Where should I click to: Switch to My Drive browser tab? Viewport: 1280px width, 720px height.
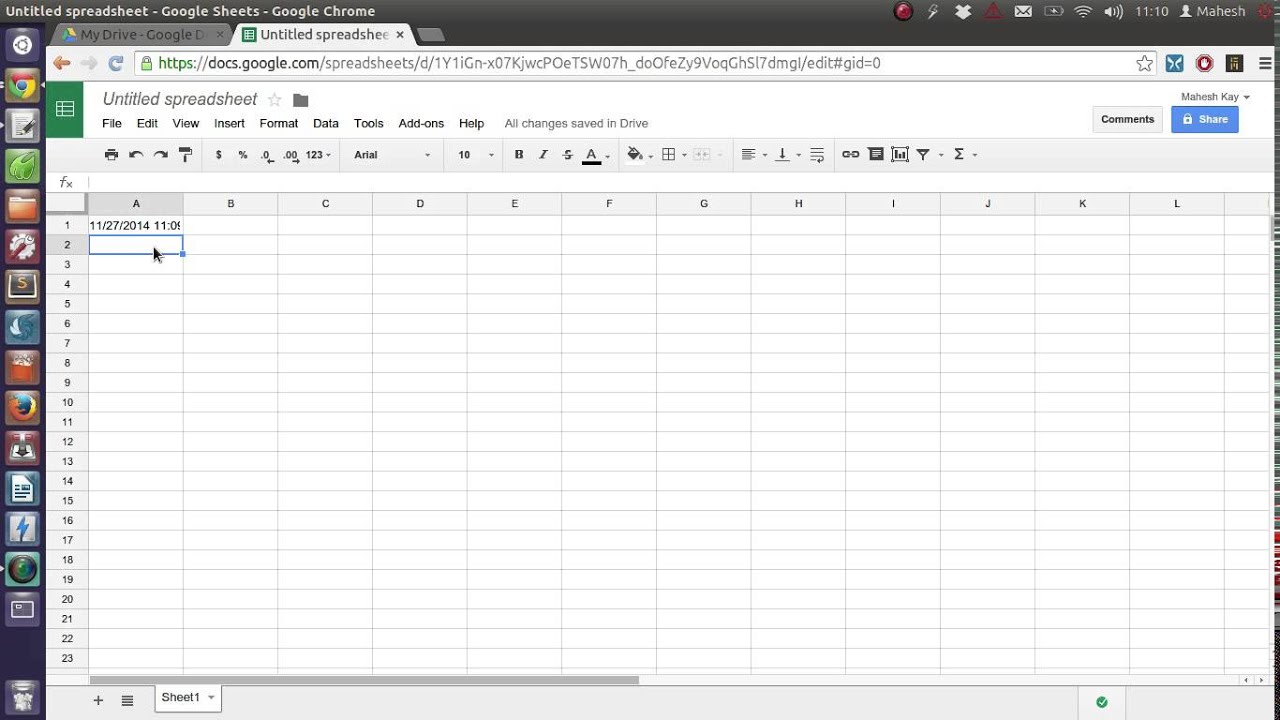(x=143, y=35)
